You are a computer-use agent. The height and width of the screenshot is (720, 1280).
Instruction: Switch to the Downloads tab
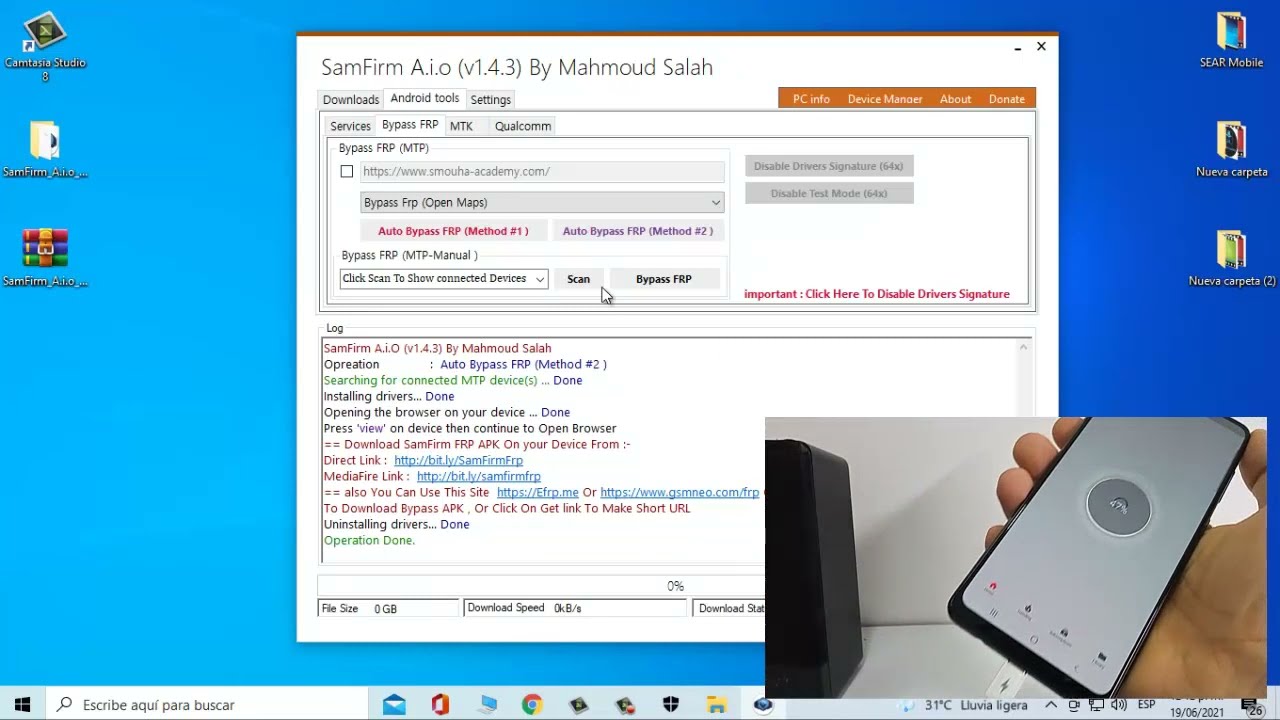pyautogui.click(x=351, y=100)
